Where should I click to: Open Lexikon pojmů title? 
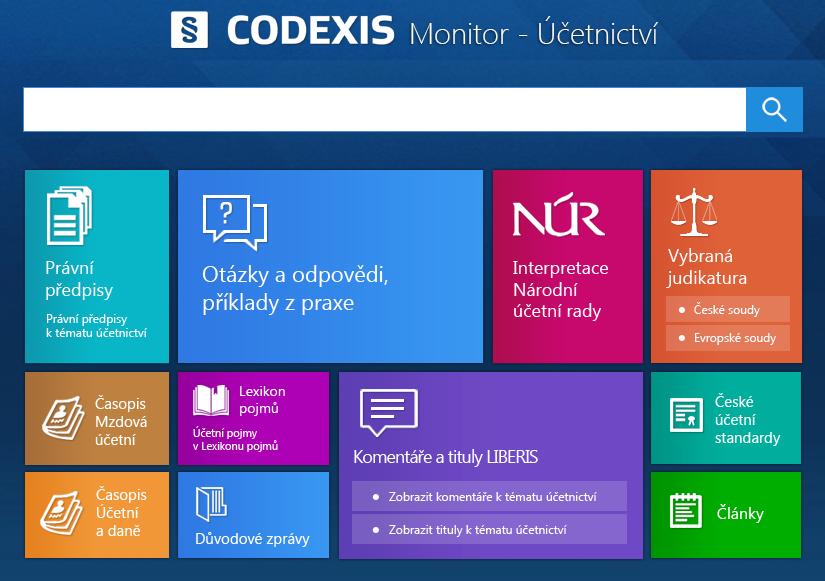pos(262,400)
